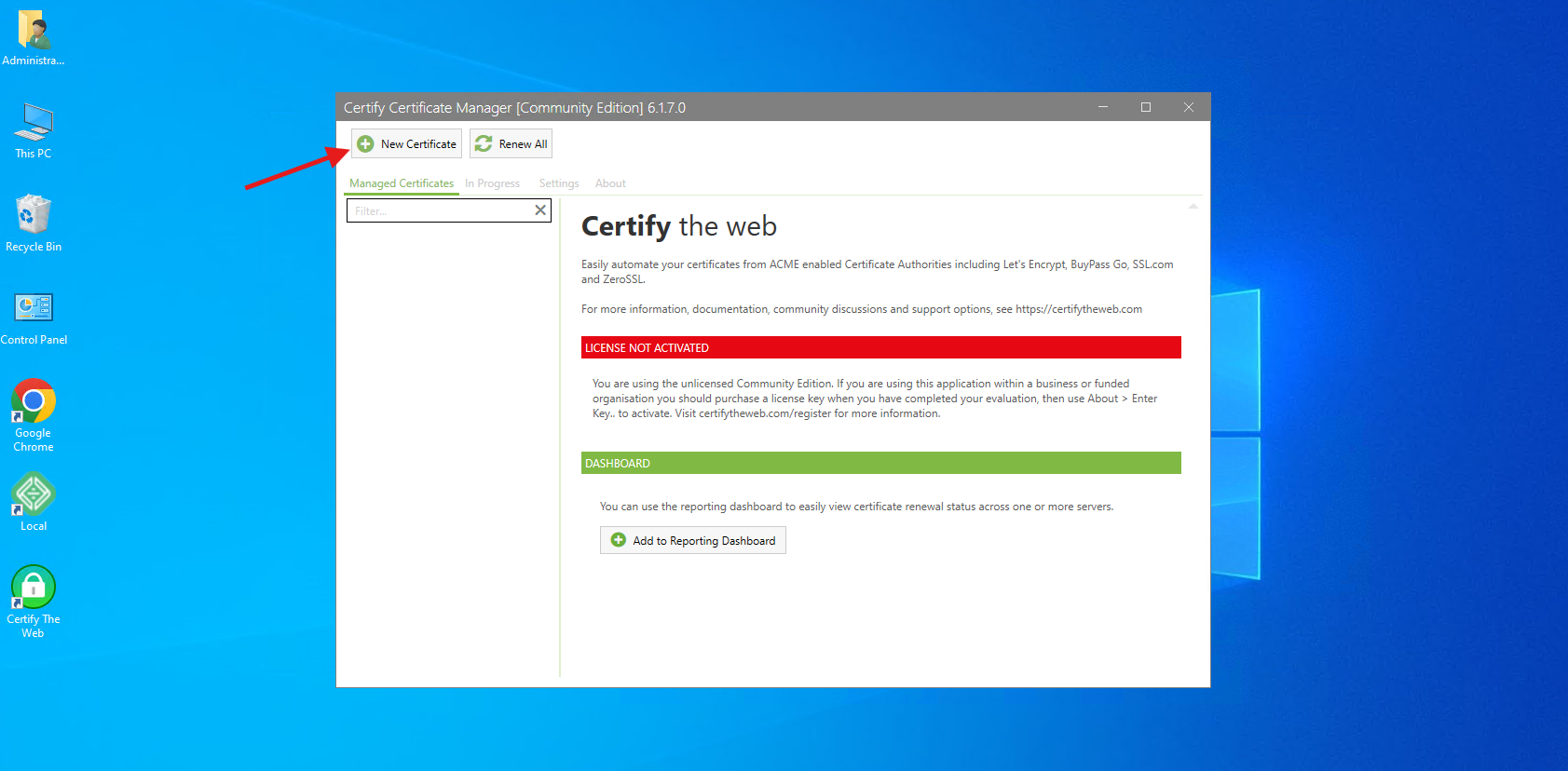The height and width of the screenshot is (771, 1568).
Task: Select the Local app shortcut
Action: pos(34,502)
